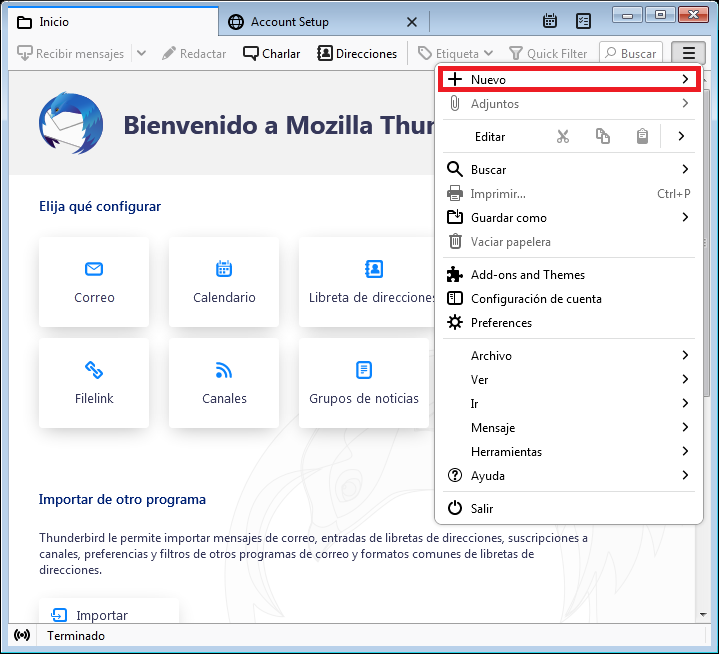Viewport: 719px width, 654px height.
Task: Expand the Nuevo submenu
Action: click(x=569, y=79)
